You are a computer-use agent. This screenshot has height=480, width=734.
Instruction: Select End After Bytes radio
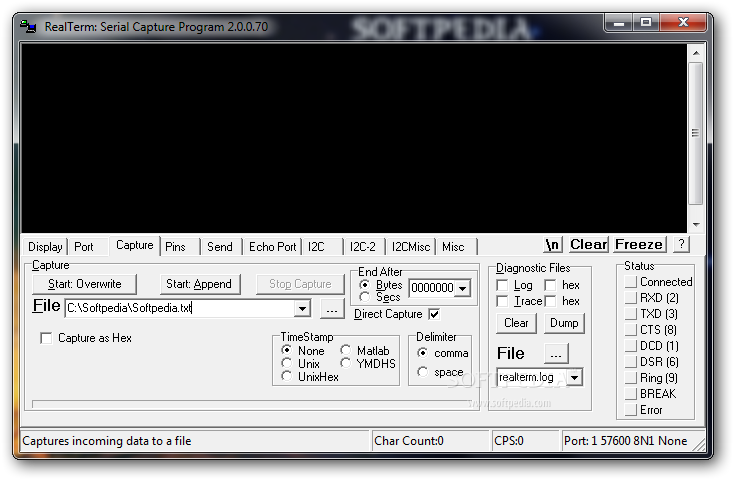pos(364,284)
